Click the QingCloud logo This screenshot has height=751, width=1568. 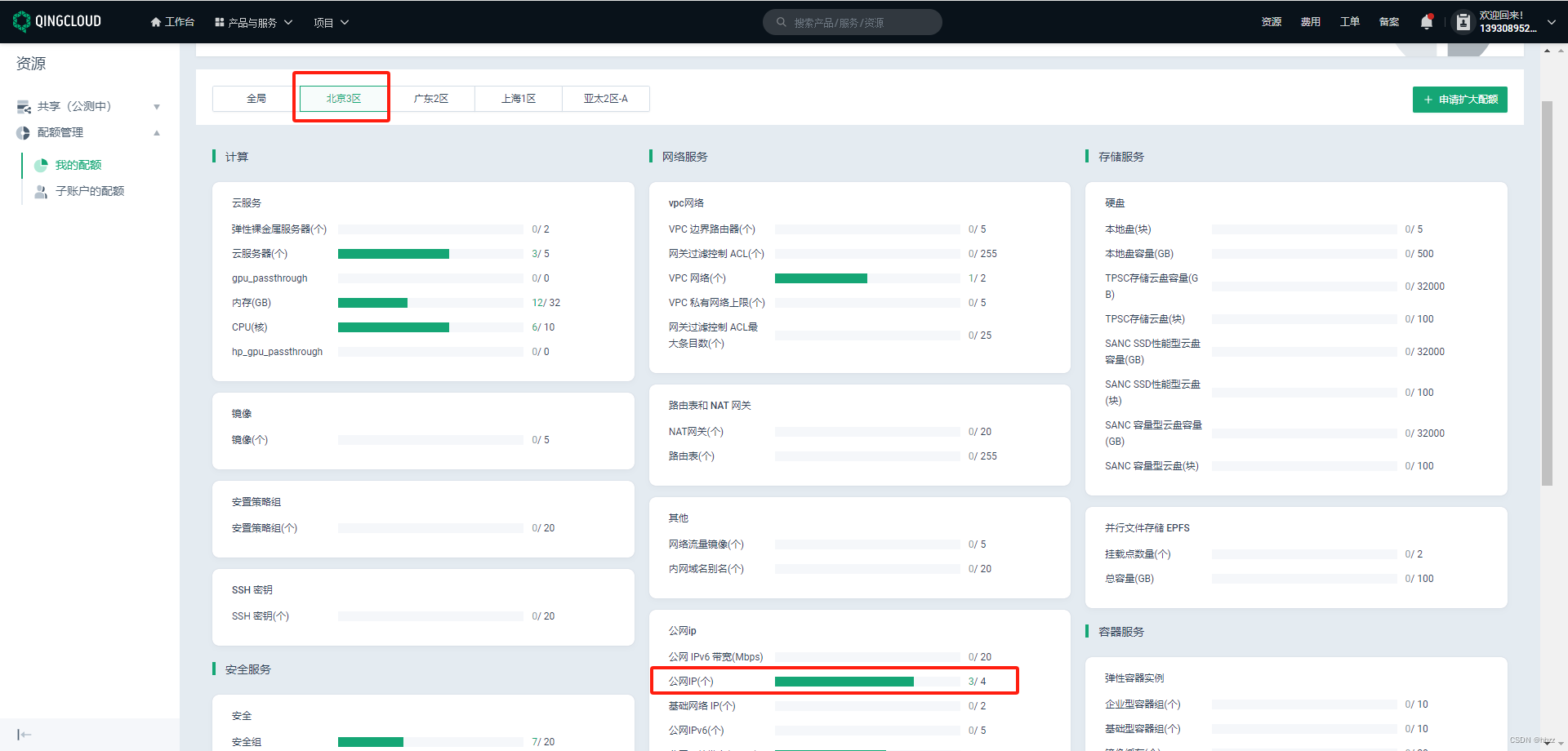57,21
